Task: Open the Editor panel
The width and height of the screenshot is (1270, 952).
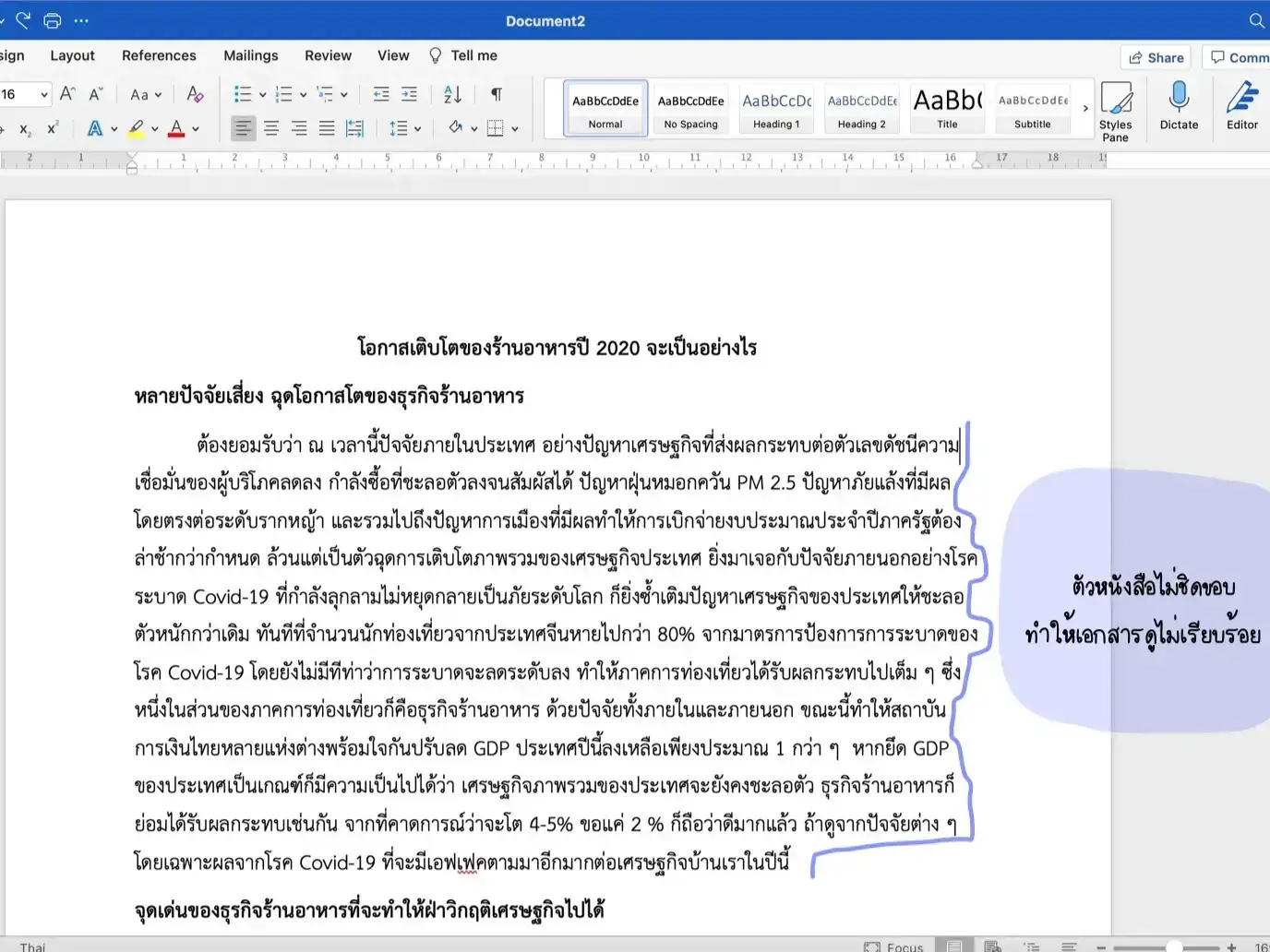Action: tap(1241, 109)
